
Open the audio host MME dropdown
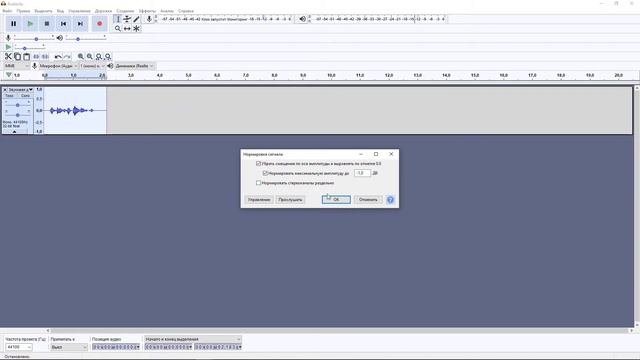pyautogui.click(x=16, y=66)
